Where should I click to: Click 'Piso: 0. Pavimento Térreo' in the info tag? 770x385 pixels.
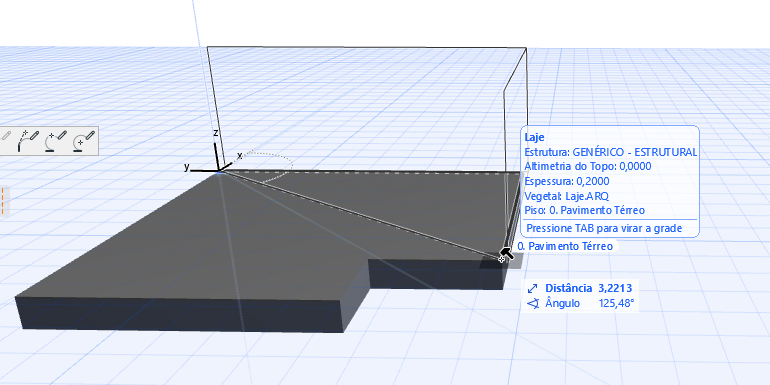coord(584,210)
